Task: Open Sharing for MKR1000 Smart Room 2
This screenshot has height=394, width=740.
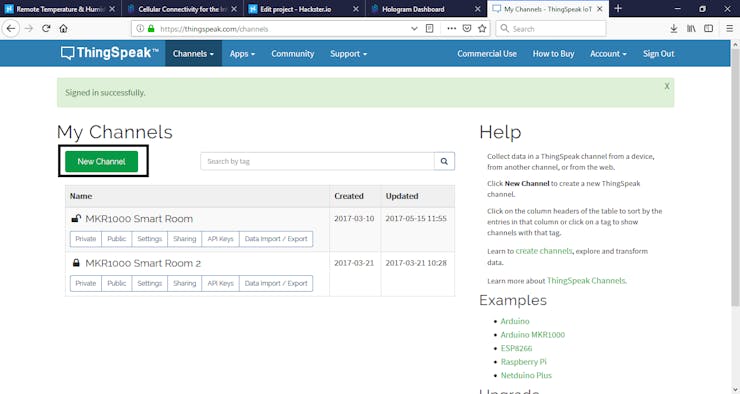Action: (x=184, y=283)
